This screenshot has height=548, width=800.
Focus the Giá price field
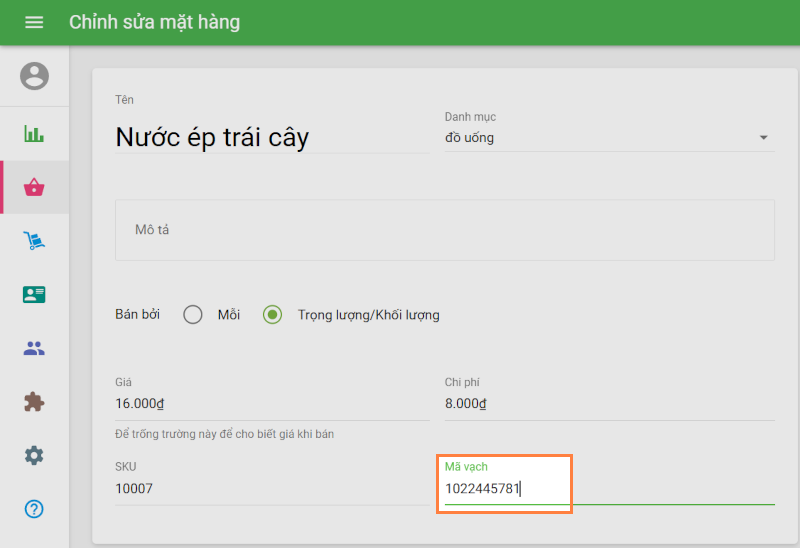click(272, 404)
